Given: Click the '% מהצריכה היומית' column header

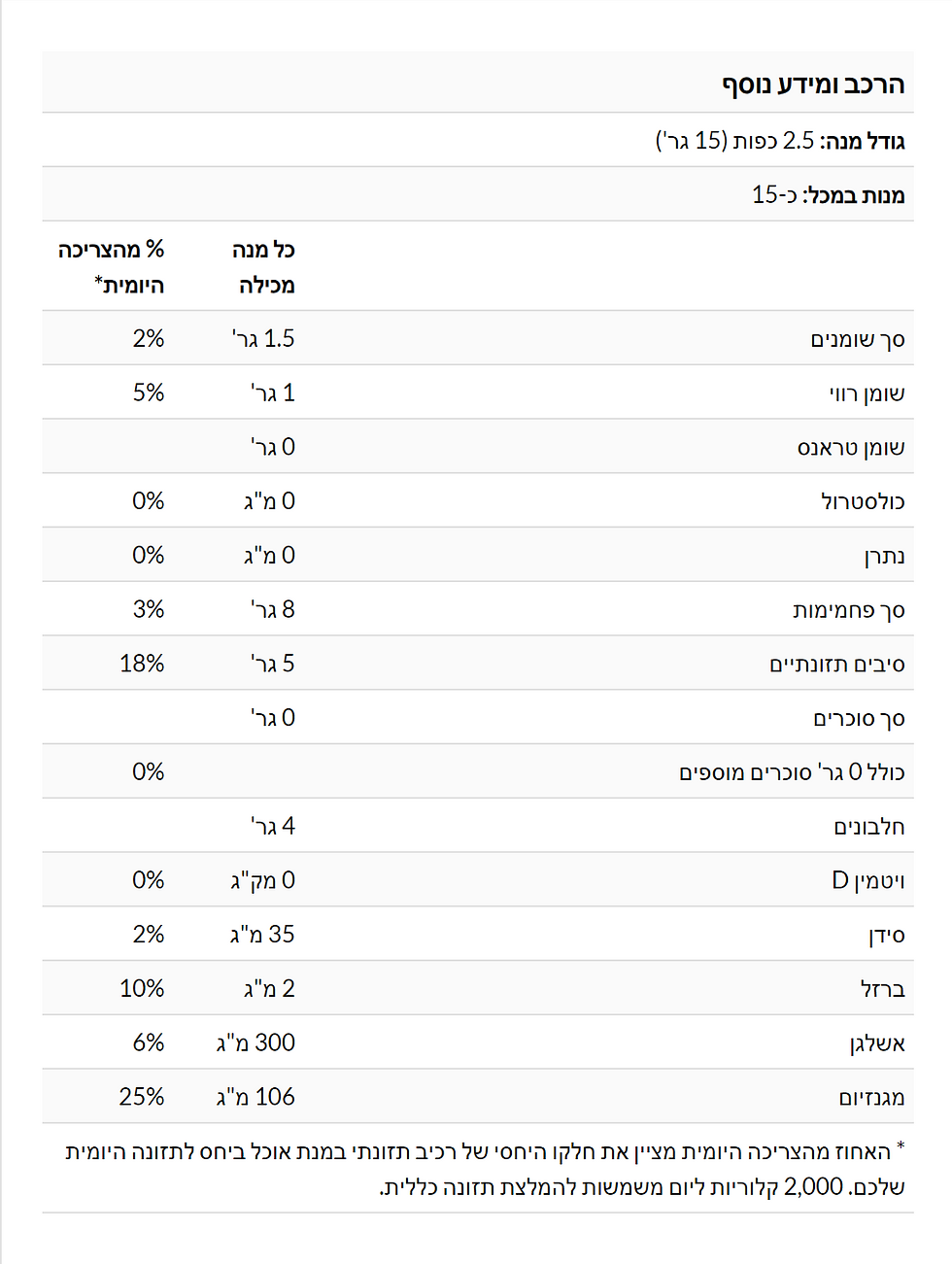Looking at the screenshot, I should point(112,267).
